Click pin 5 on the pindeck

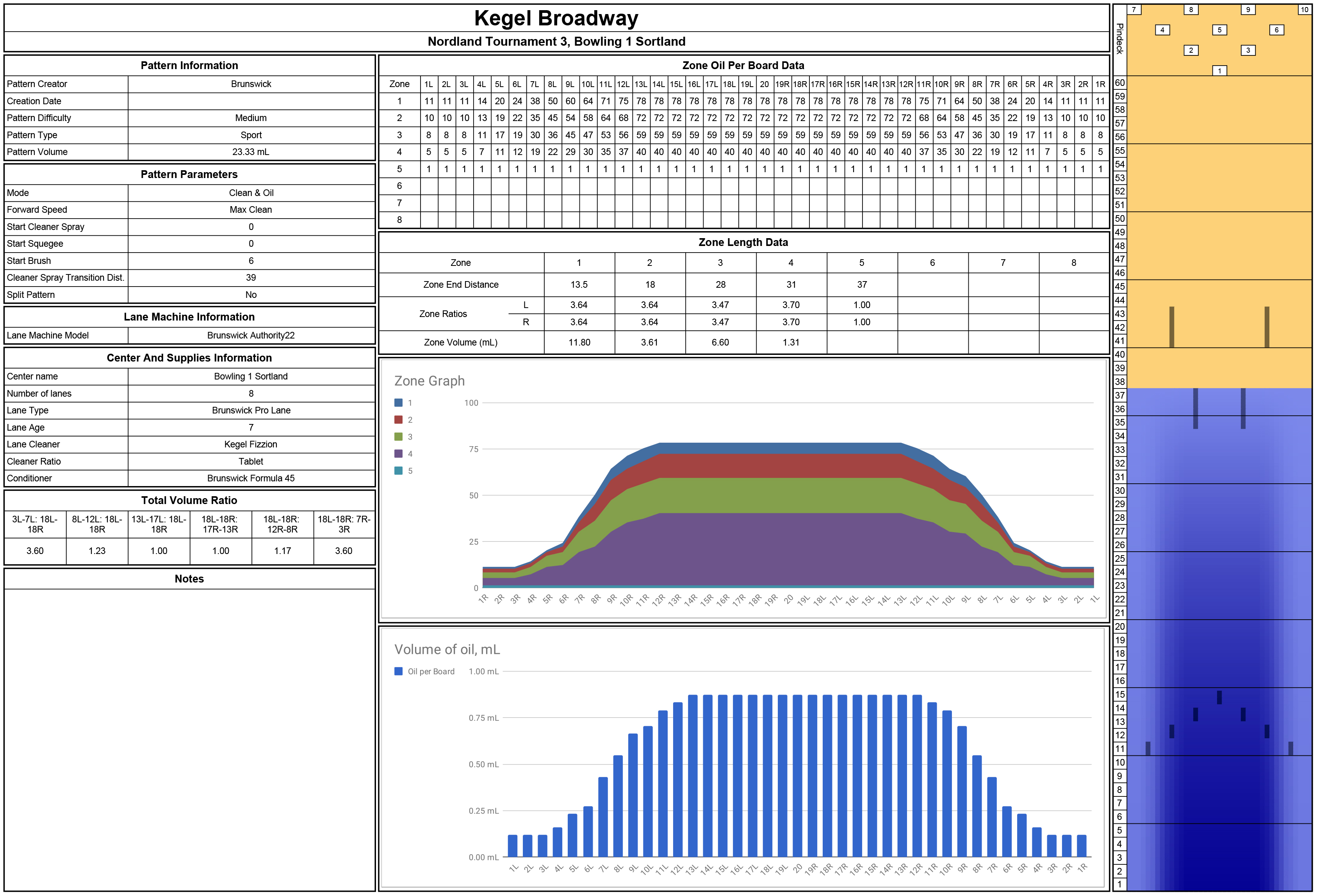[1219, 30]
